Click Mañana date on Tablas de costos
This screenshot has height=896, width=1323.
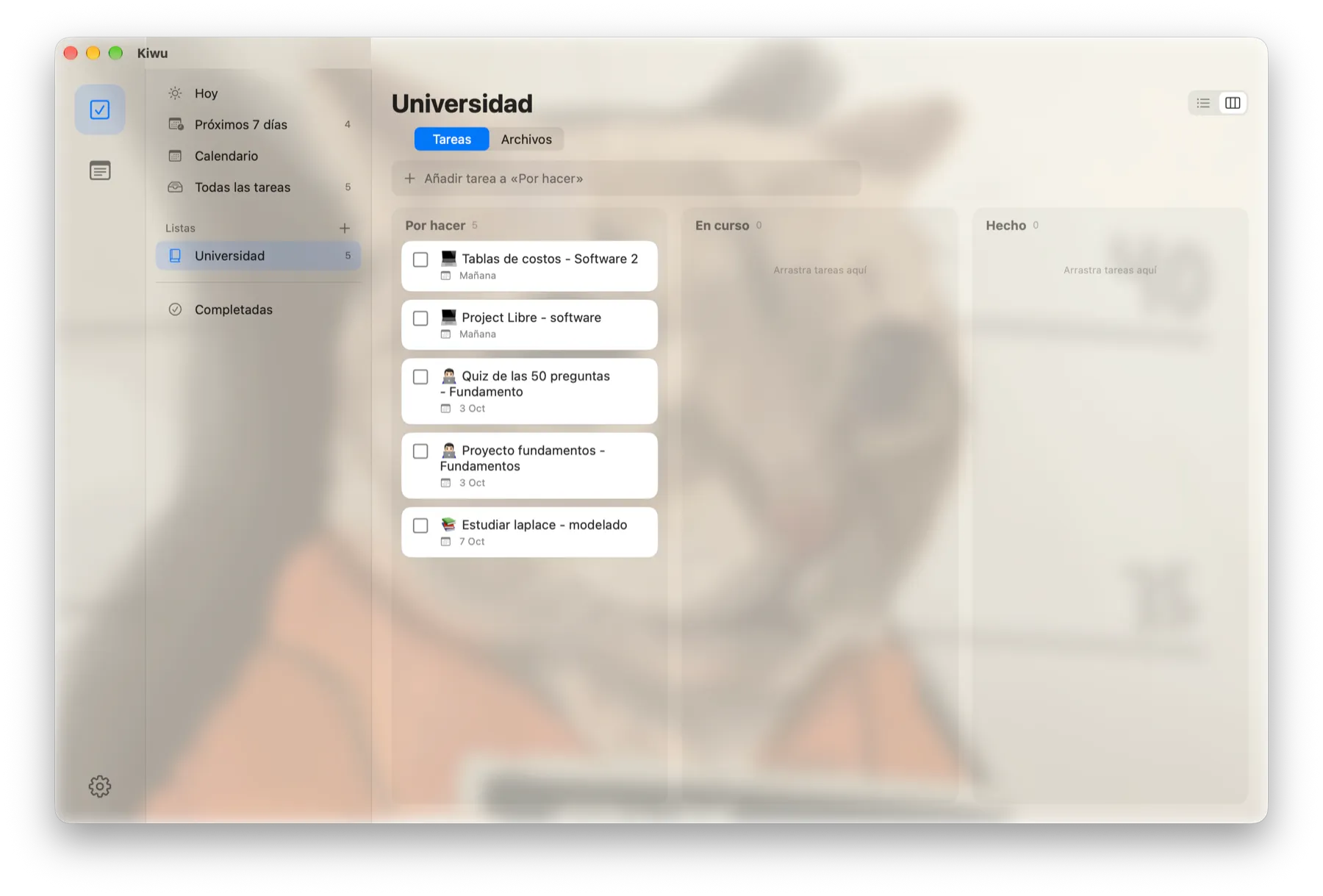click(478, 276)
